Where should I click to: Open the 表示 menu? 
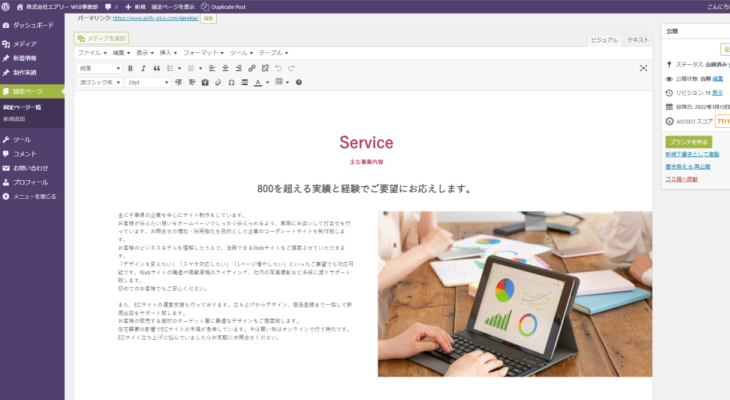145,53
